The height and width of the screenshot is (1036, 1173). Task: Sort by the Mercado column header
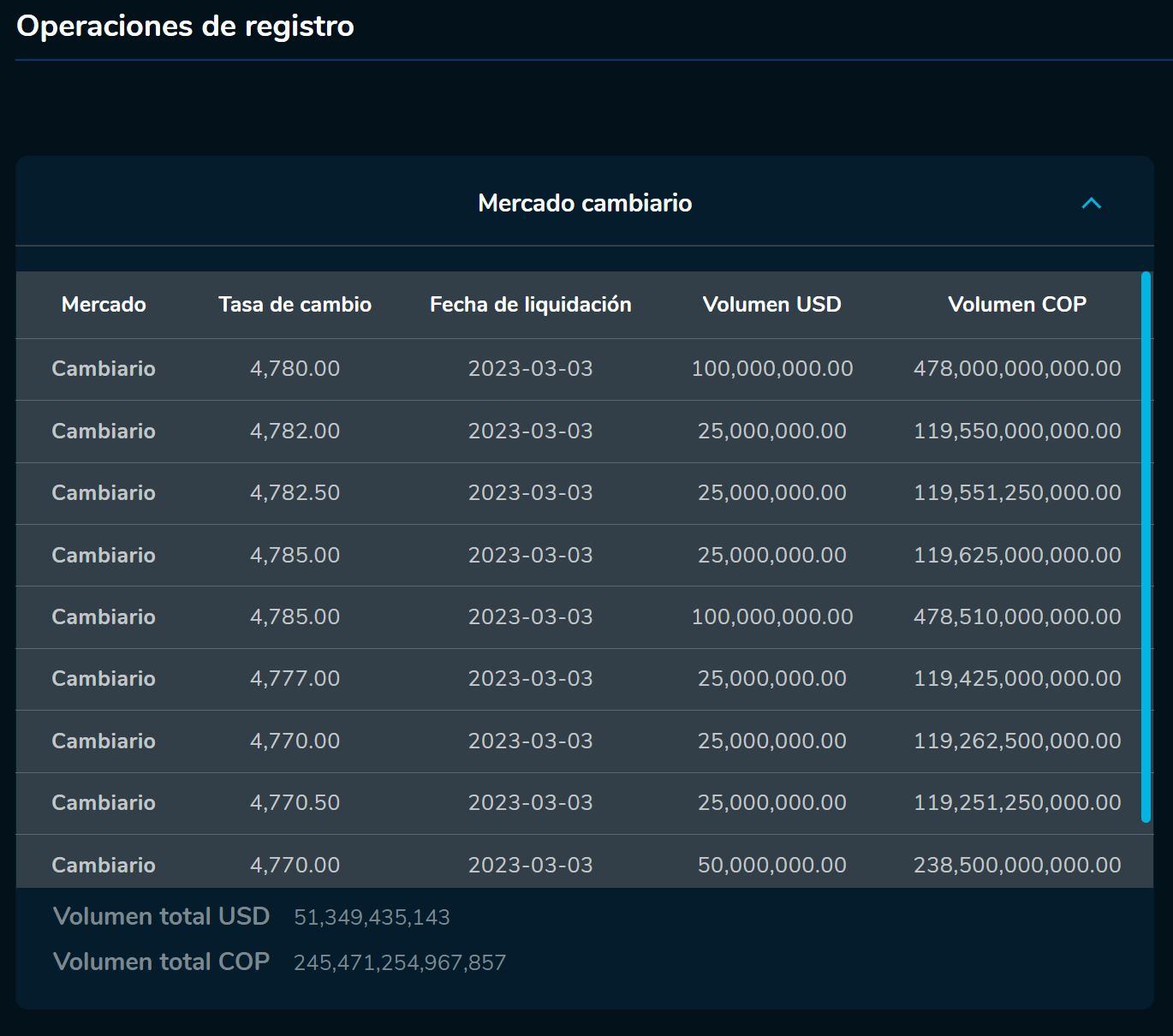coord(103,305)
